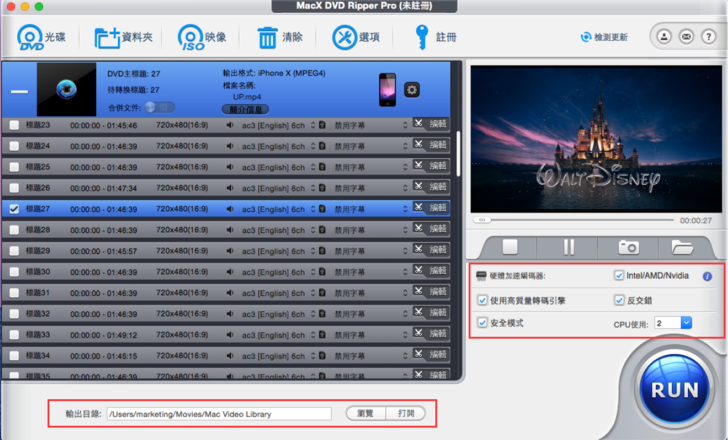Click scissors edit icon on 標題24 row
The height and width of the screenshot is (440, 728).
419,144
